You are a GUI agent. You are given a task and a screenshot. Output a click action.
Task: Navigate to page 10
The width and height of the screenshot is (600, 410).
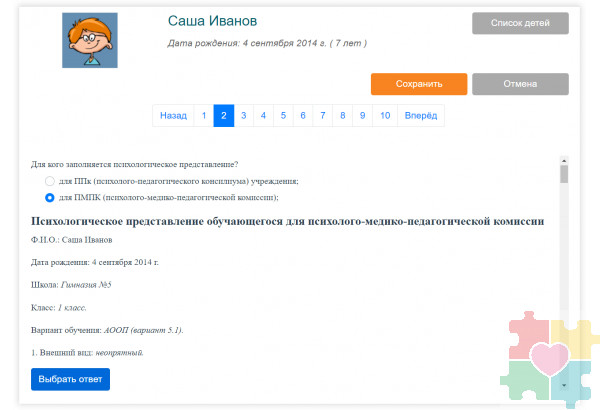pyautogui.click(x=384, y=116)
